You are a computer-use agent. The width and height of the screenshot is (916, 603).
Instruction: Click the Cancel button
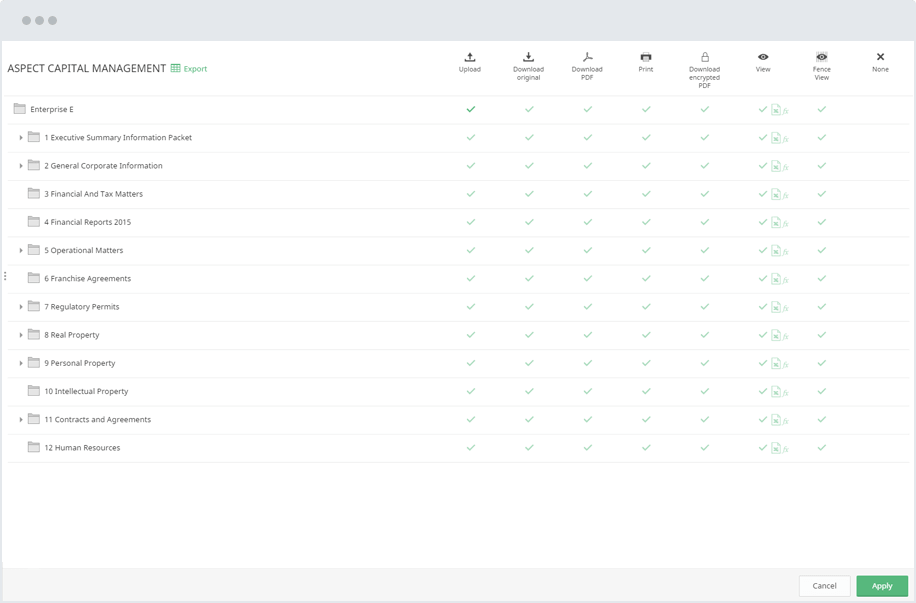[824, 586]
